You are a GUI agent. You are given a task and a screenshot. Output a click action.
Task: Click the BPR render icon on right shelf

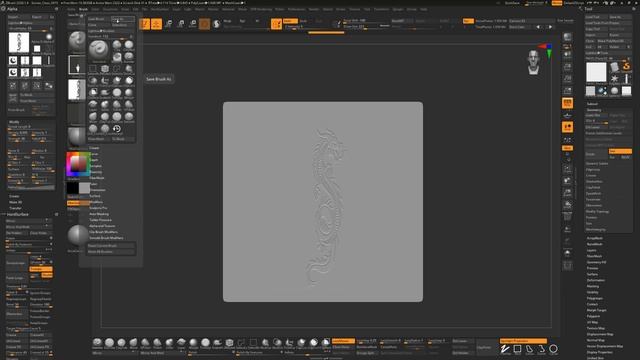tap(567, 37)
